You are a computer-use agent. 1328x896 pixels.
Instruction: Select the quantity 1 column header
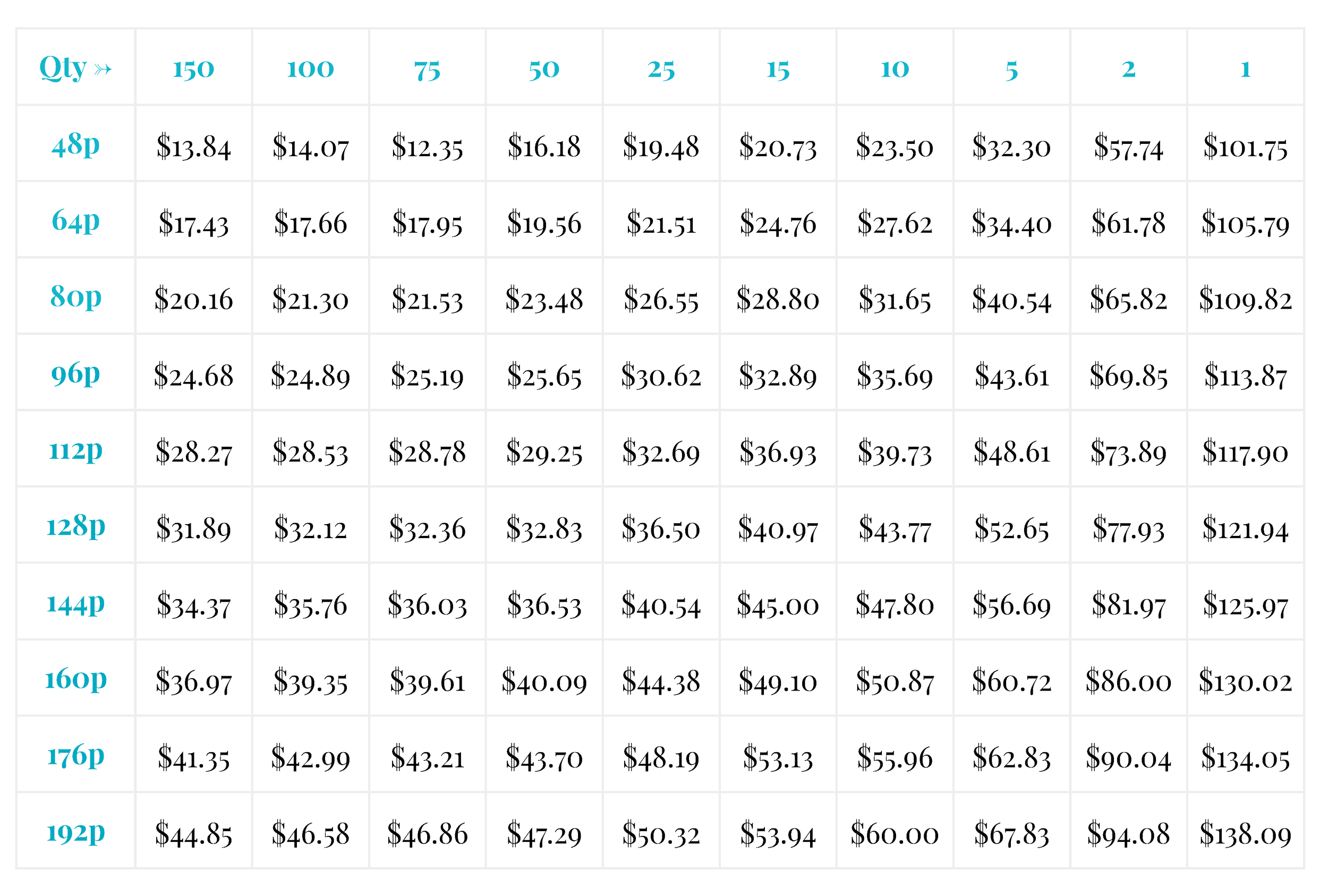[x=1246, y=68]
